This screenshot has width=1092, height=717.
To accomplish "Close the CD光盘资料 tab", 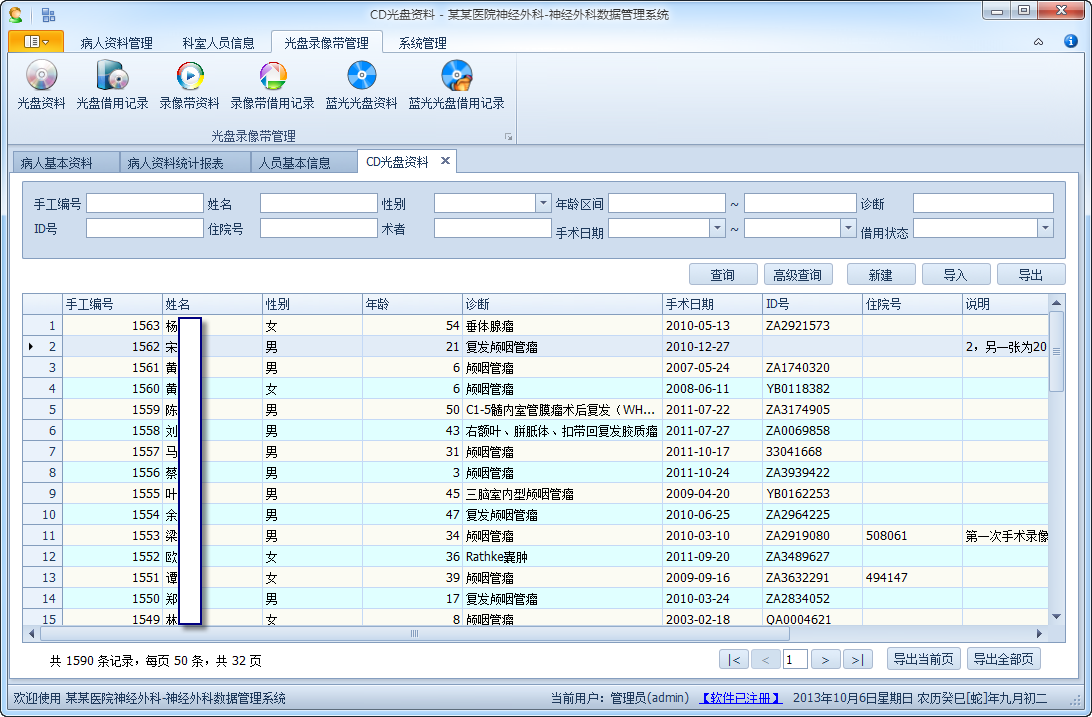I will [445, 161].
